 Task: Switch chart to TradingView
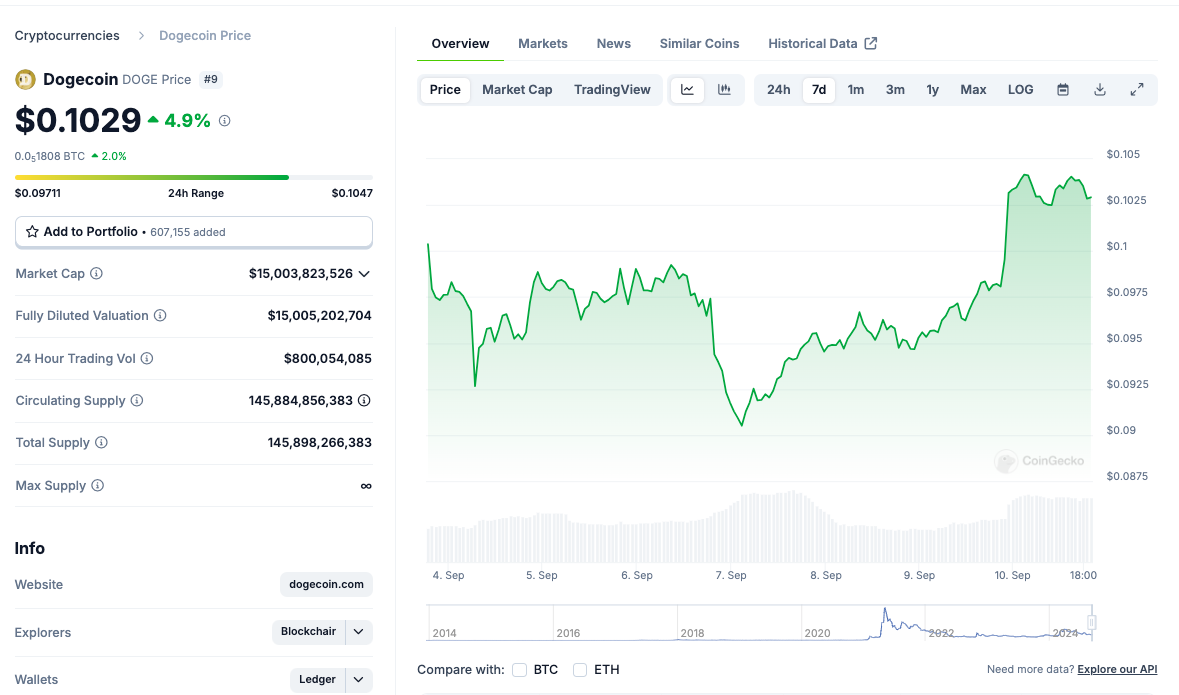tap(612, 90)
